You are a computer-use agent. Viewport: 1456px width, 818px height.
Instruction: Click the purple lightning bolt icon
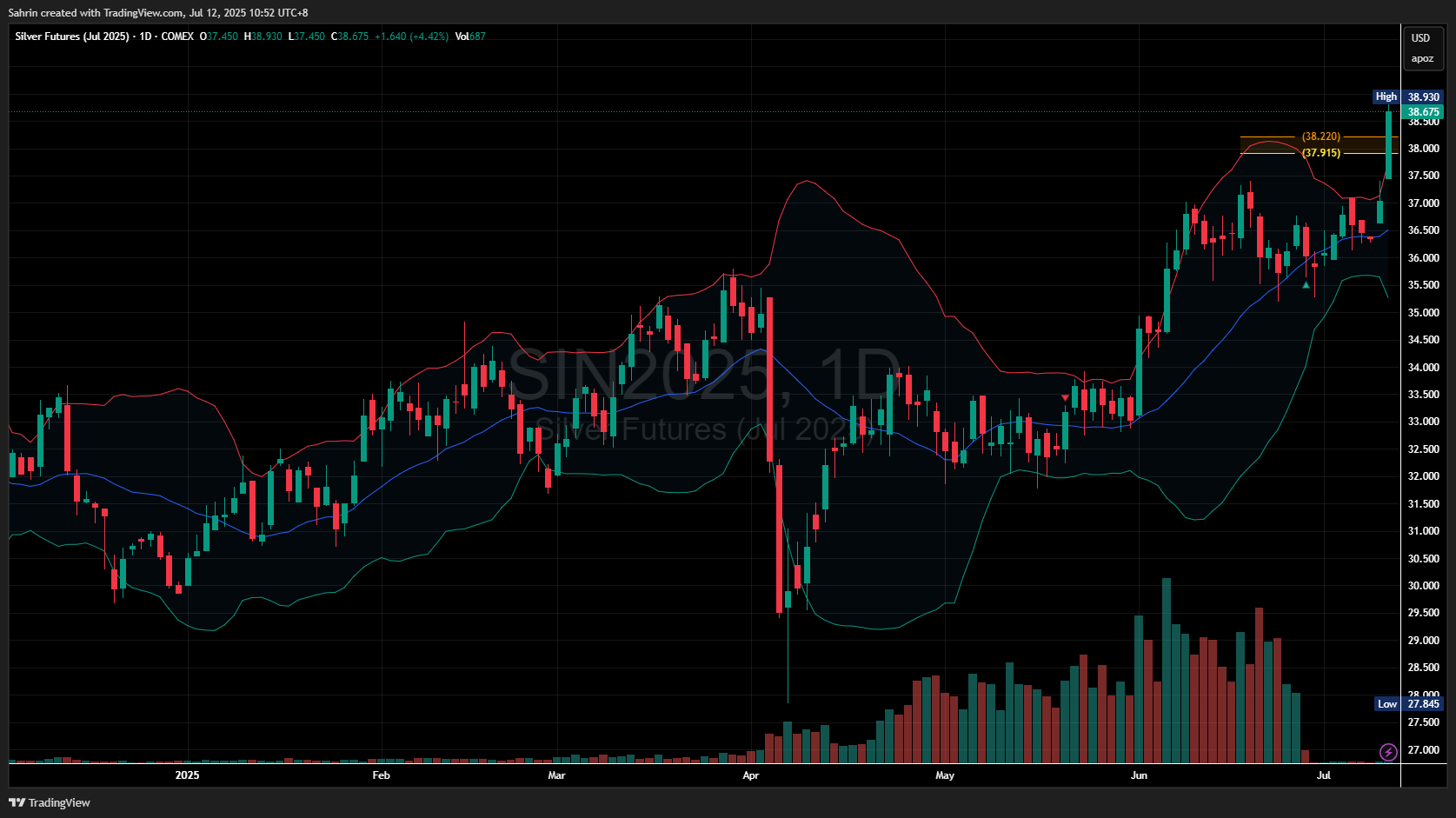[1388, 752]
